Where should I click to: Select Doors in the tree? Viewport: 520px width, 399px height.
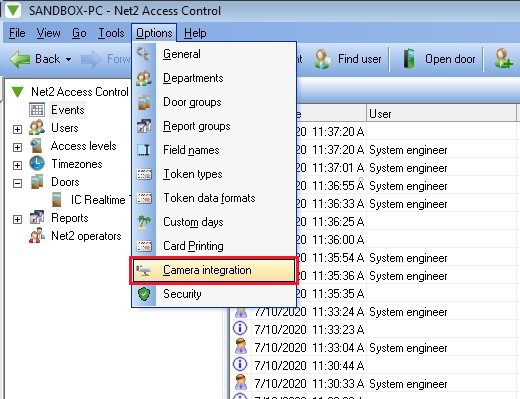click(x=65, y=182)
